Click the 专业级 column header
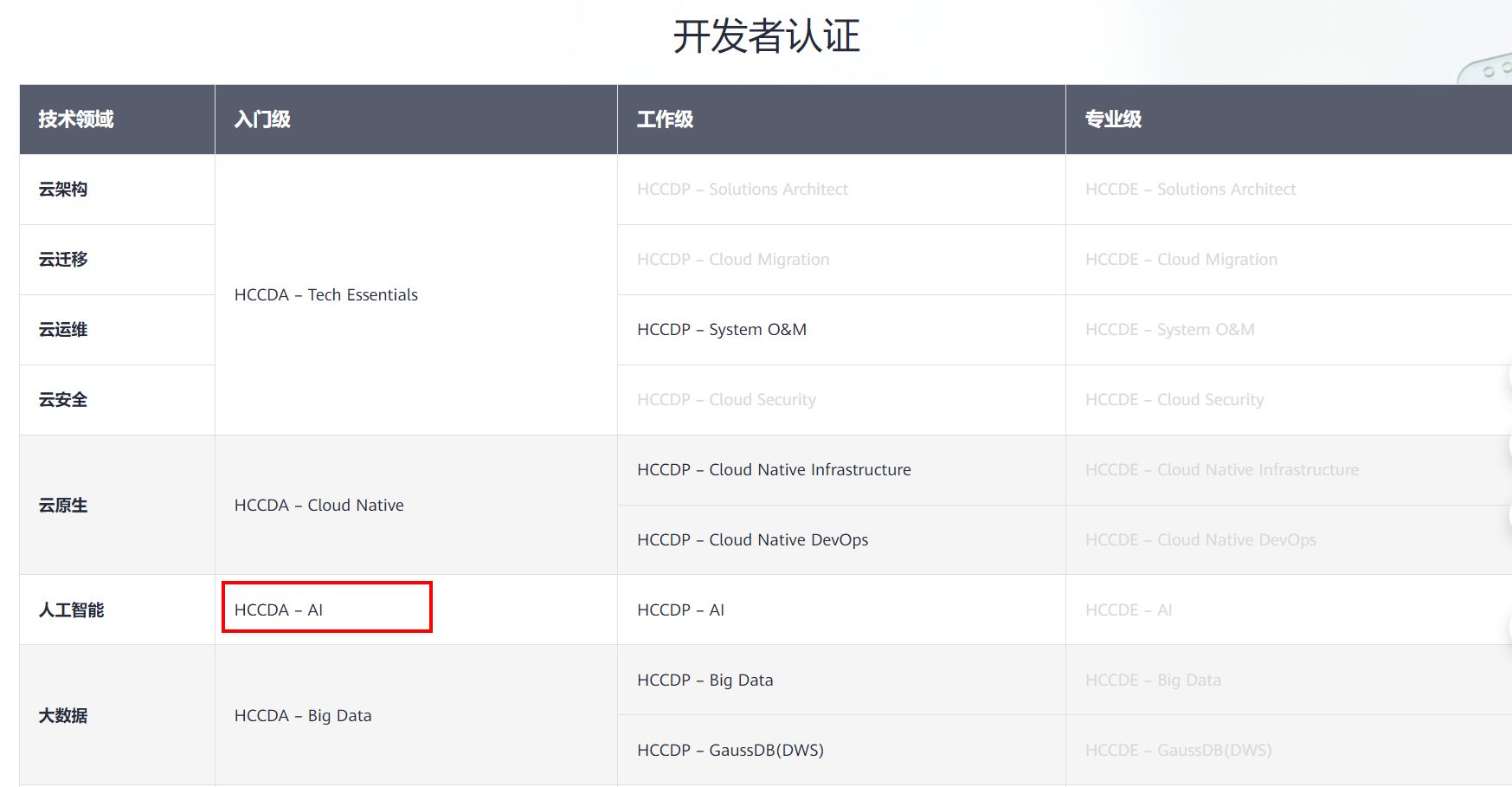The image size is (1512, 787). click(x=1114, y=119)
